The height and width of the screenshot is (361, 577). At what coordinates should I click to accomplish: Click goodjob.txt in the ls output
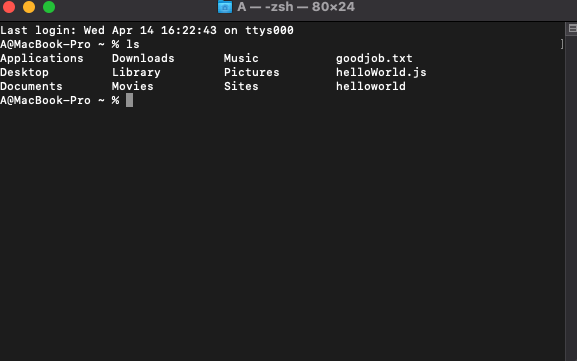pos(374,59)
